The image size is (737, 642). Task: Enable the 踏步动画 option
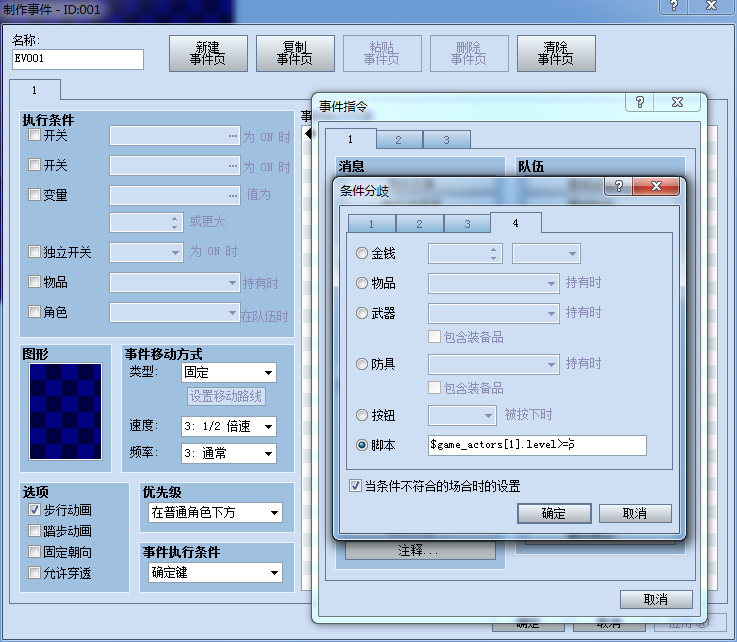(34, 531)
